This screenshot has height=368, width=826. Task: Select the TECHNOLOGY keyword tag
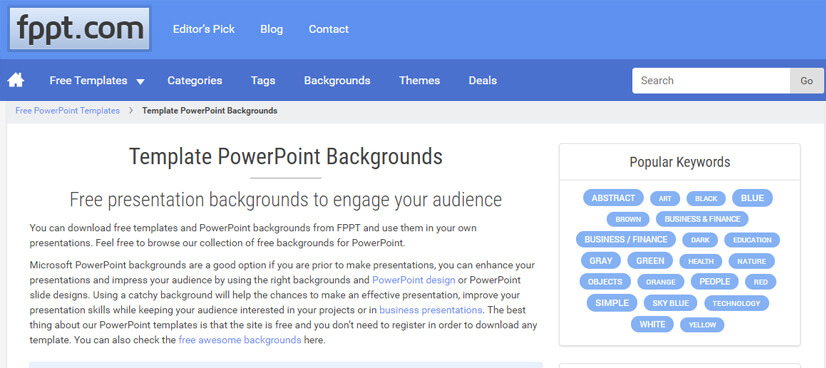point(736,303)
